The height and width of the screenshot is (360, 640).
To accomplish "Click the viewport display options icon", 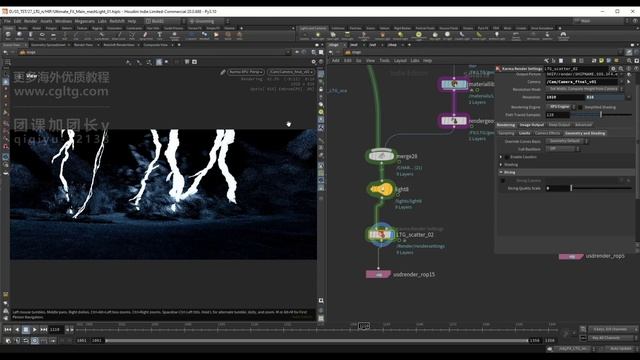I will click(313, 62).
